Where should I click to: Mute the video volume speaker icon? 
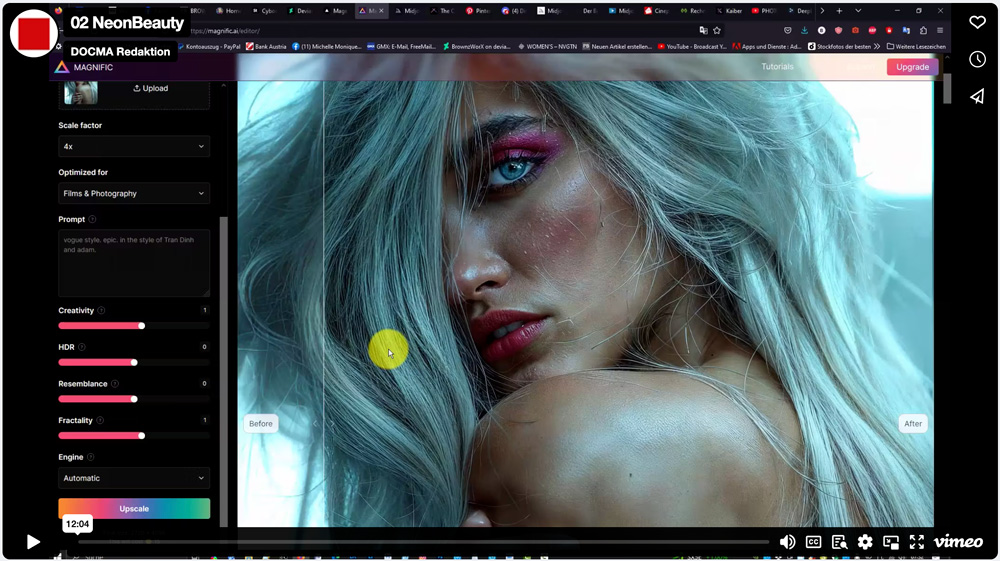pyautogui.click(x=788, y=541)
